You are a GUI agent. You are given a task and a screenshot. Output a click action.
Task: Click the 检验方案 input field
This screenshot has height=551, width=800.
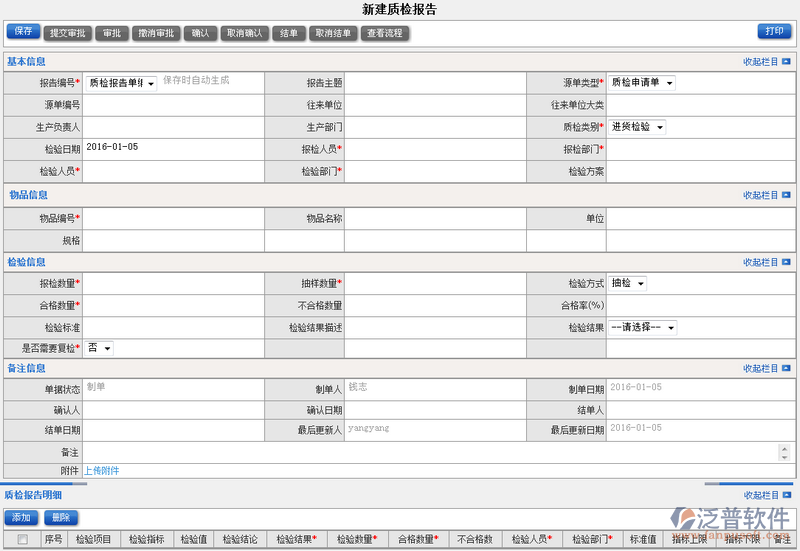click(701, 171)
